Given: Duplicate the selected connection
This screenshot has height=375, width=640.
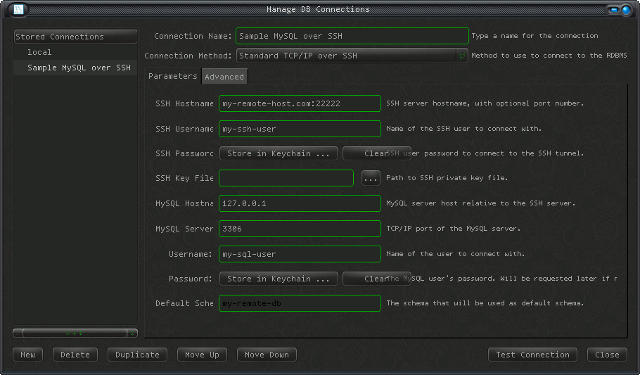Looking at the screenshot, I should point(137,355).
